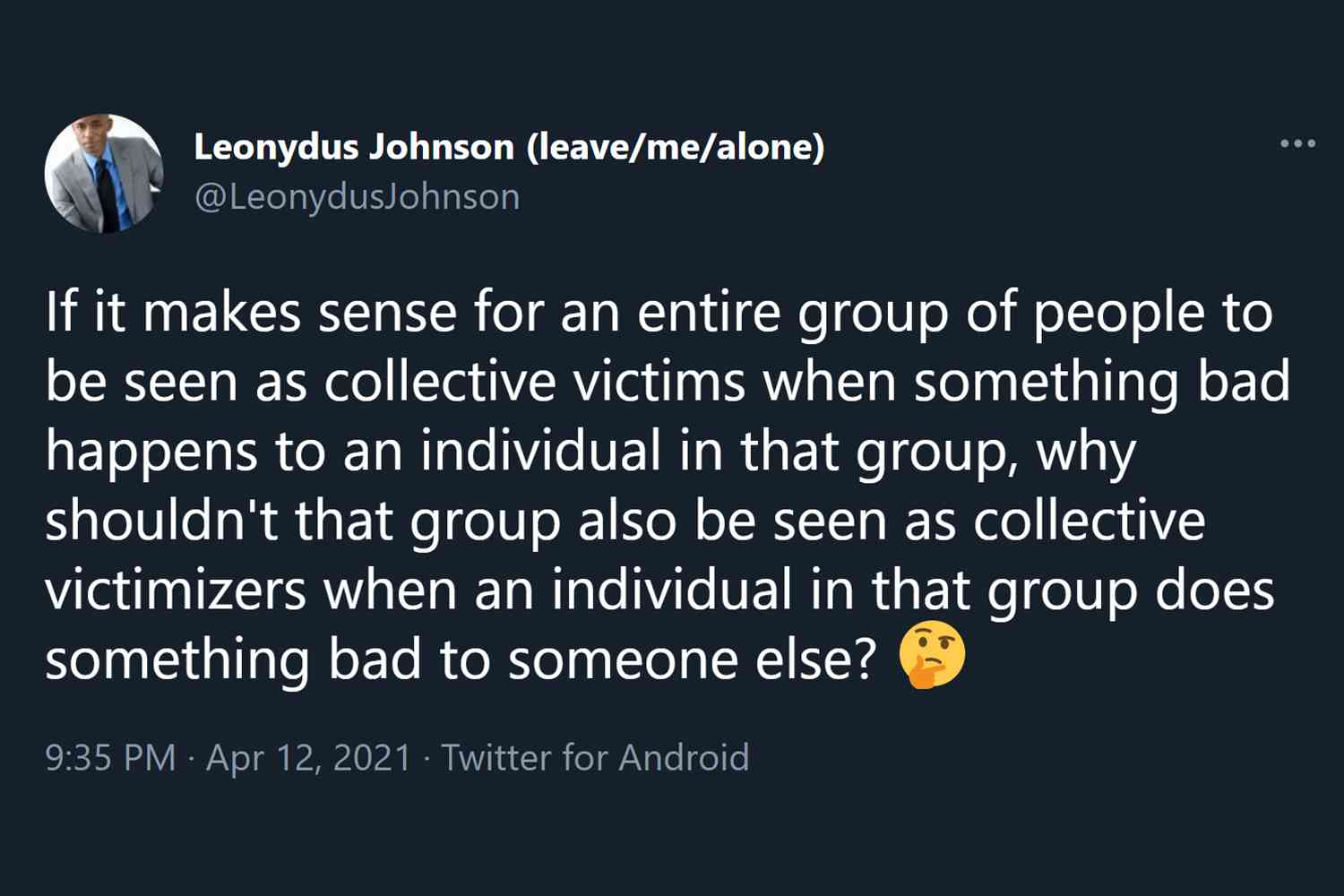Open the three-dot more options menu
The height and width of the screenshot is (896, 1344).
tap(1297, 143)
